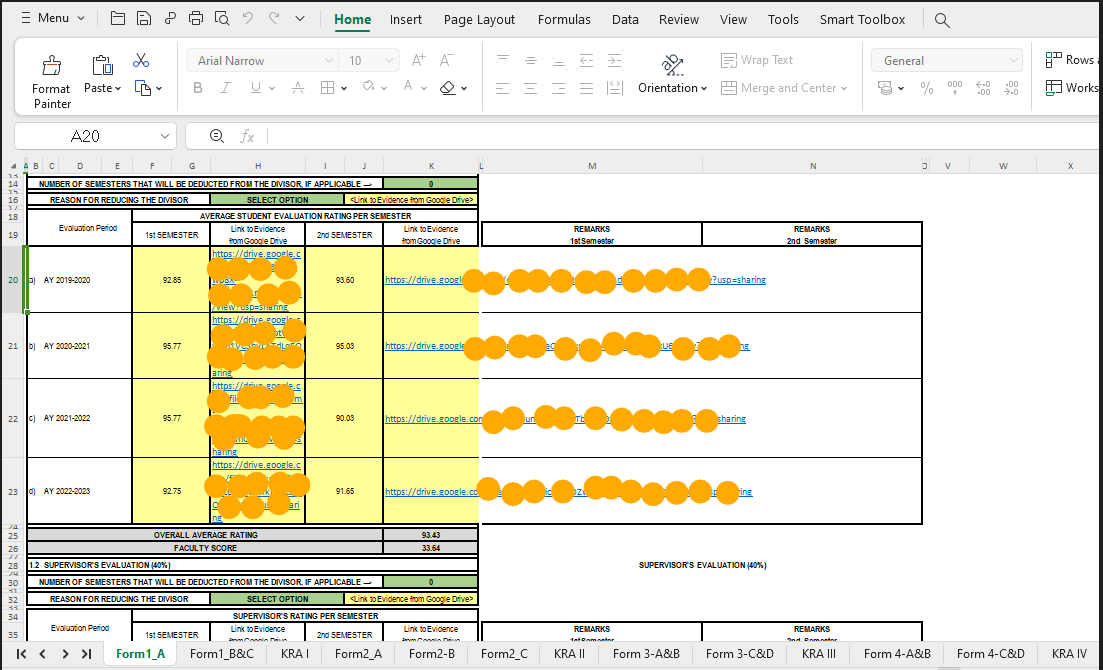Open the General number format dropdown
The height and width of the screenshot is (670, 1103).
tap(1014, 61)
